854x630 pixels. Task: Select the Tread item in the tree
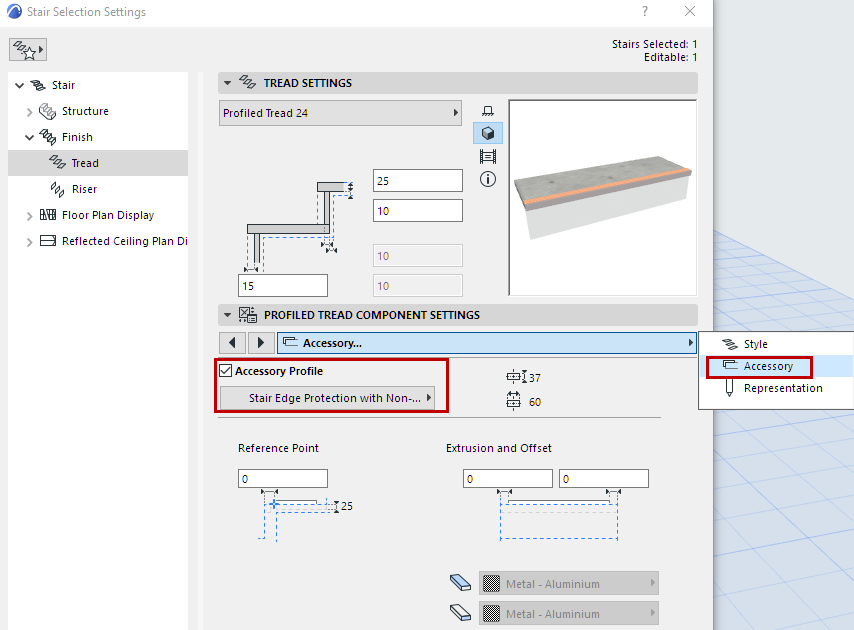click(x=98, y=163)
